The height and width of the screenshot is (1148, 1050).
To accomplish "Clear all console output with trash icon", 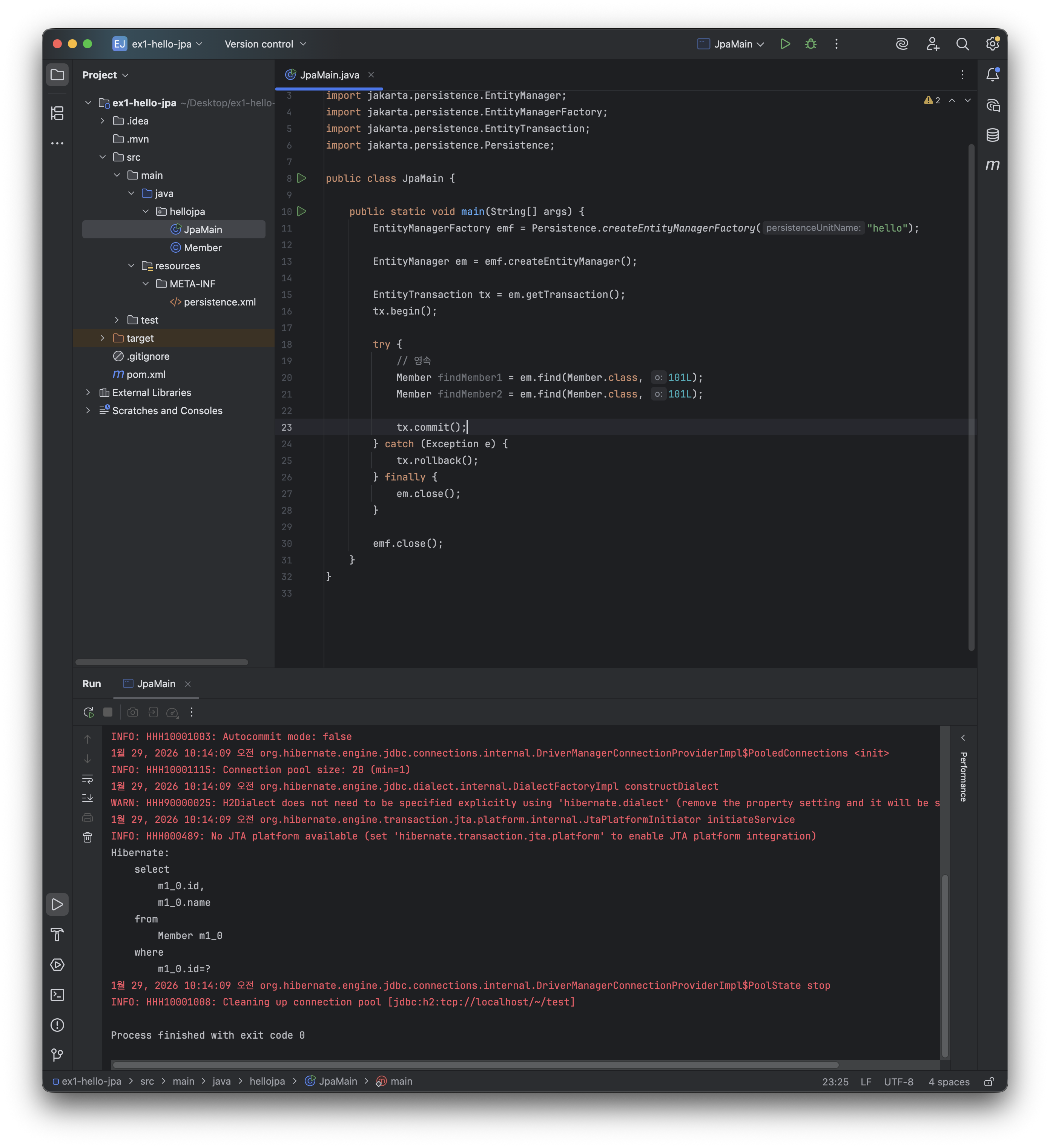I will pyautogui.click(x=88, y=837).
